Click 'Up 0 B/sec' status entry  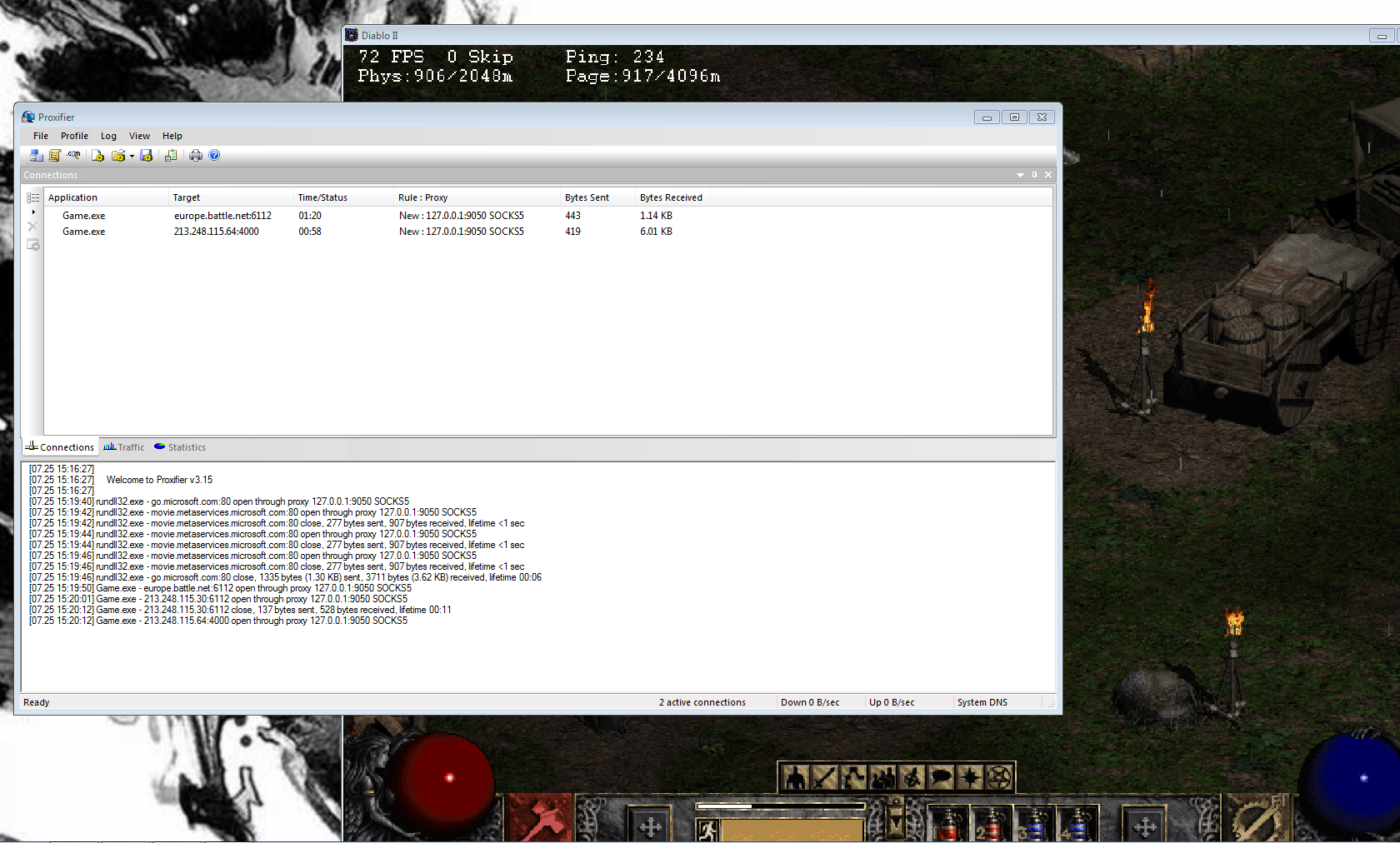point(892,702)
